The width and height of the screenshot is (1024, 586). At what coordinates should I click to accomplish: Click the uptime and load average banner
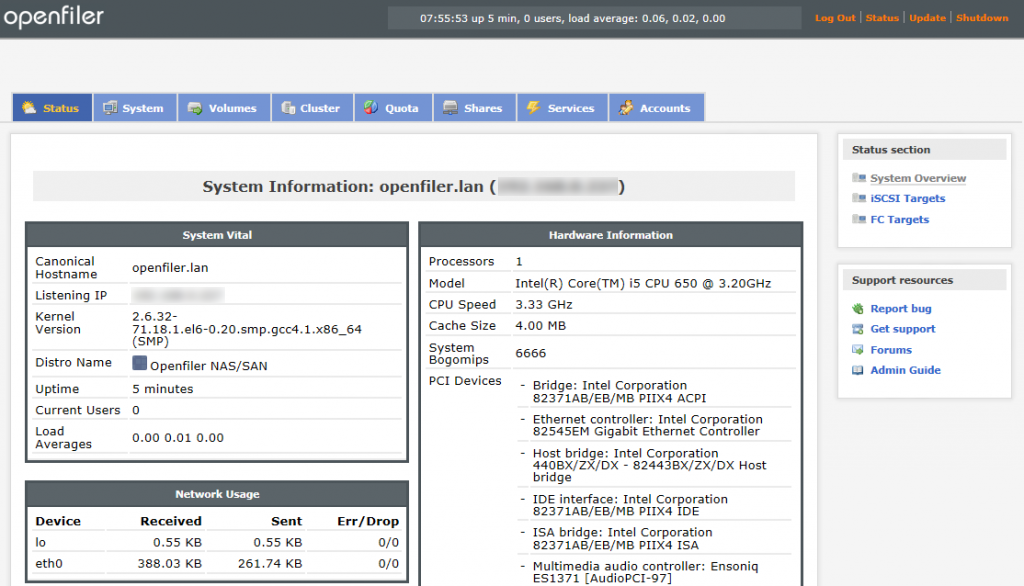(x=594, y=18)
